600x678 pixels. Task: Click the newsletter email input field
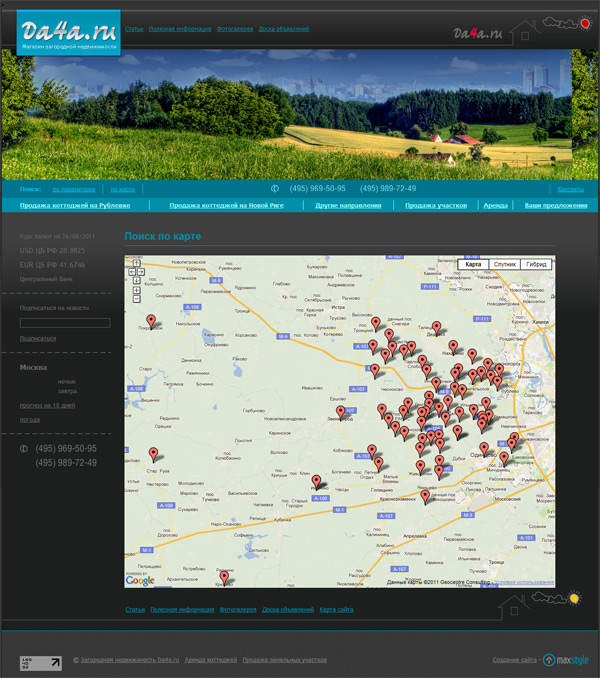(65, 323)
